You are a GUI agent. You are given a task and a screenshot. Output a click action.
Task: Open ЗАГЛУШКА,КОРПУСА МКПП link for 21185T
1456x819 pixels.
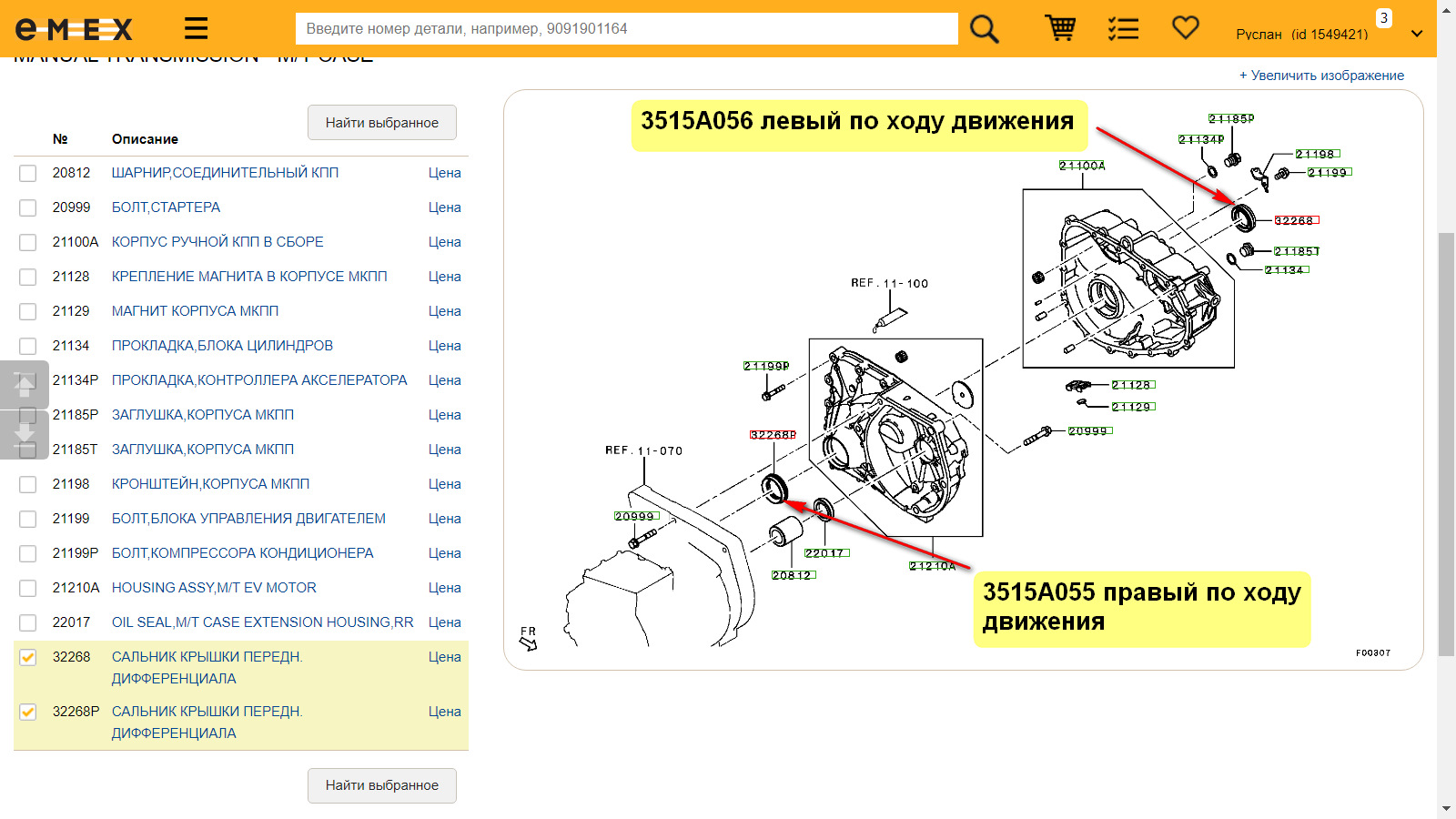click(x=203, y=450)
